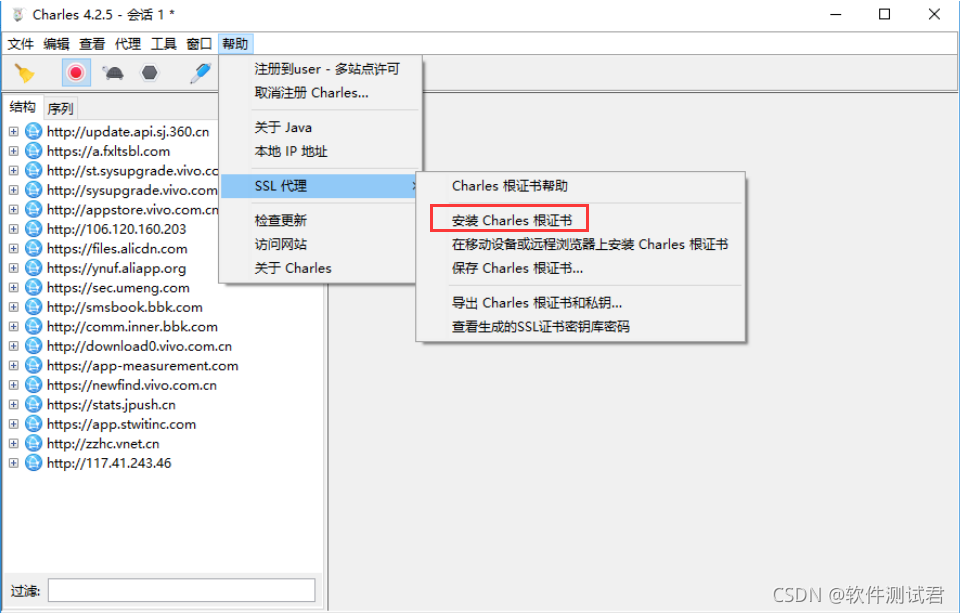
Task: Click the 过滤 filter input field
Action: (x=181, y=590)
